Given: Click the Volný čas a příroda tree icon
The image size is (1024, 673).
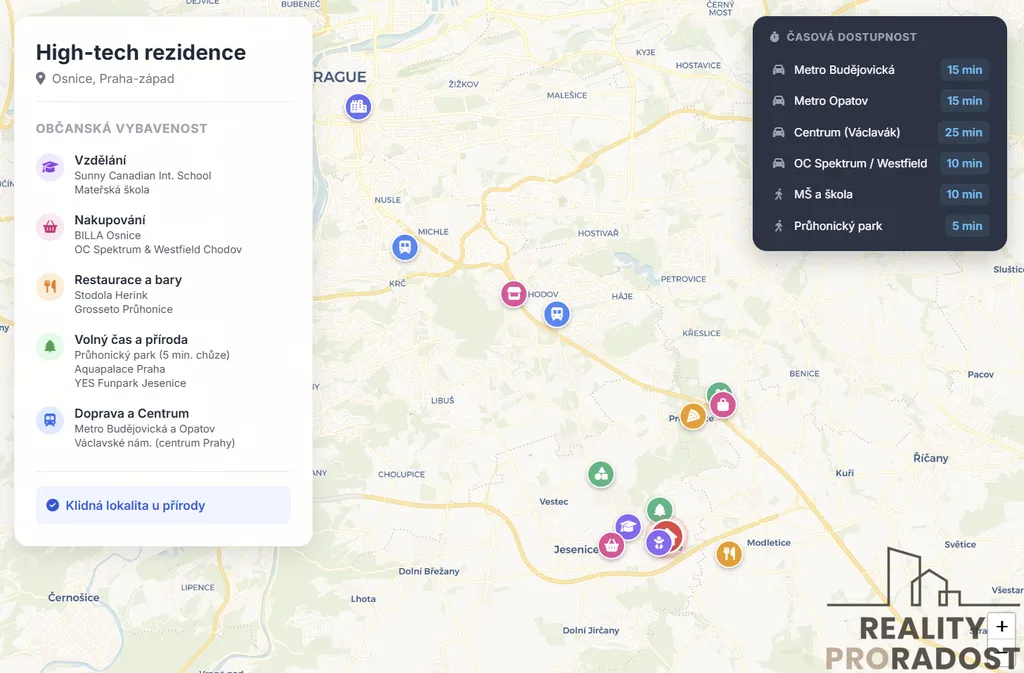Looking at the screenshot, I should (50, 347).
